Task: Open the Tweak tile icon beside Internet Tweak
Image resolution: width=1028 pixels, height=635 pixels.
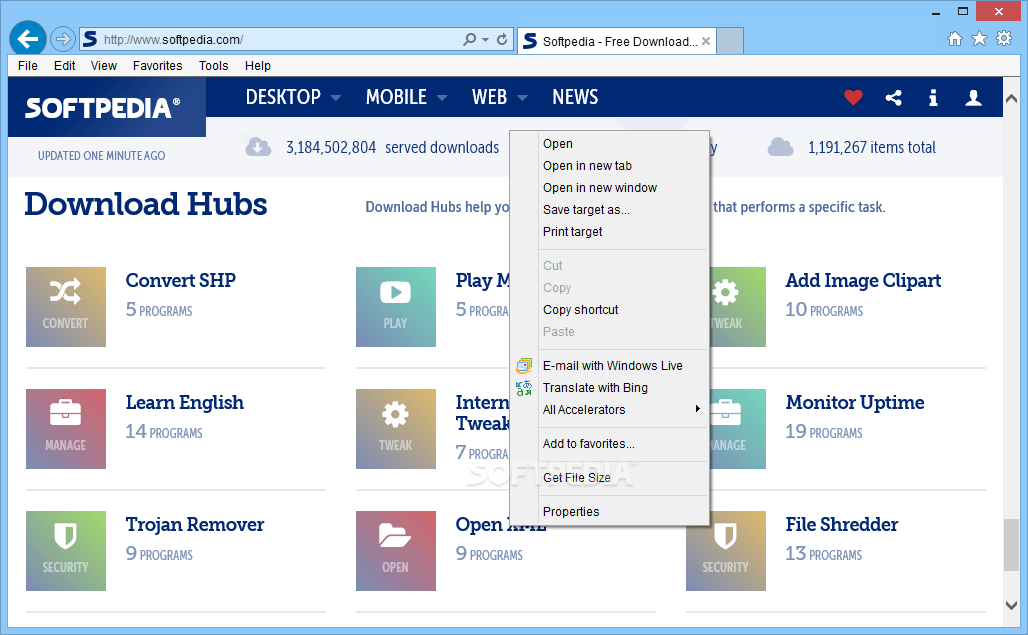Action: click(x=395, y=429)
